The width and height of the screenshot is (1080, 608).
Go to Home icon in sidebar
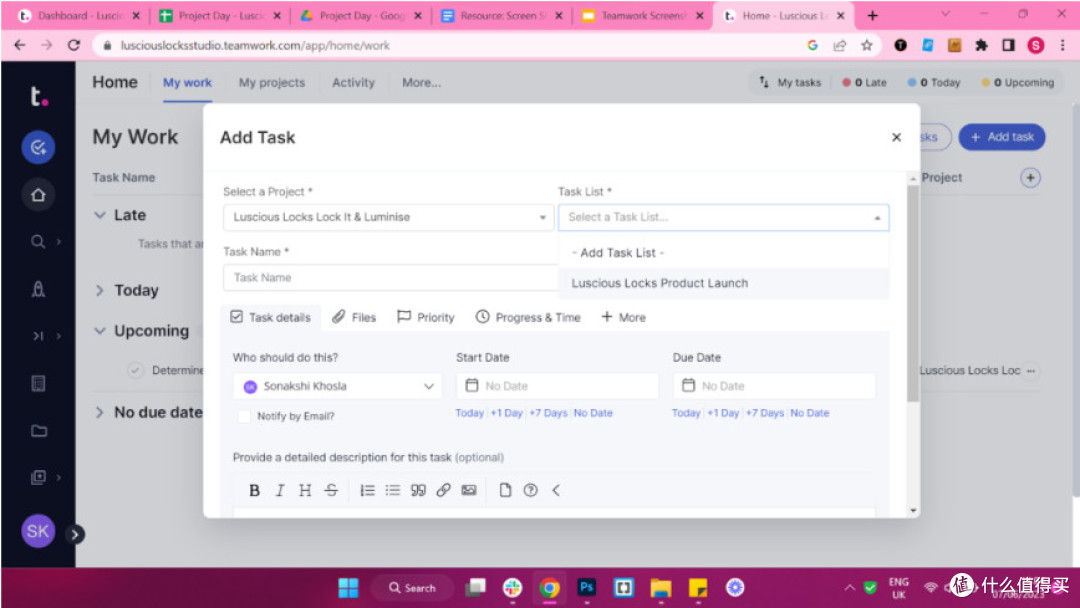[39, 195]
